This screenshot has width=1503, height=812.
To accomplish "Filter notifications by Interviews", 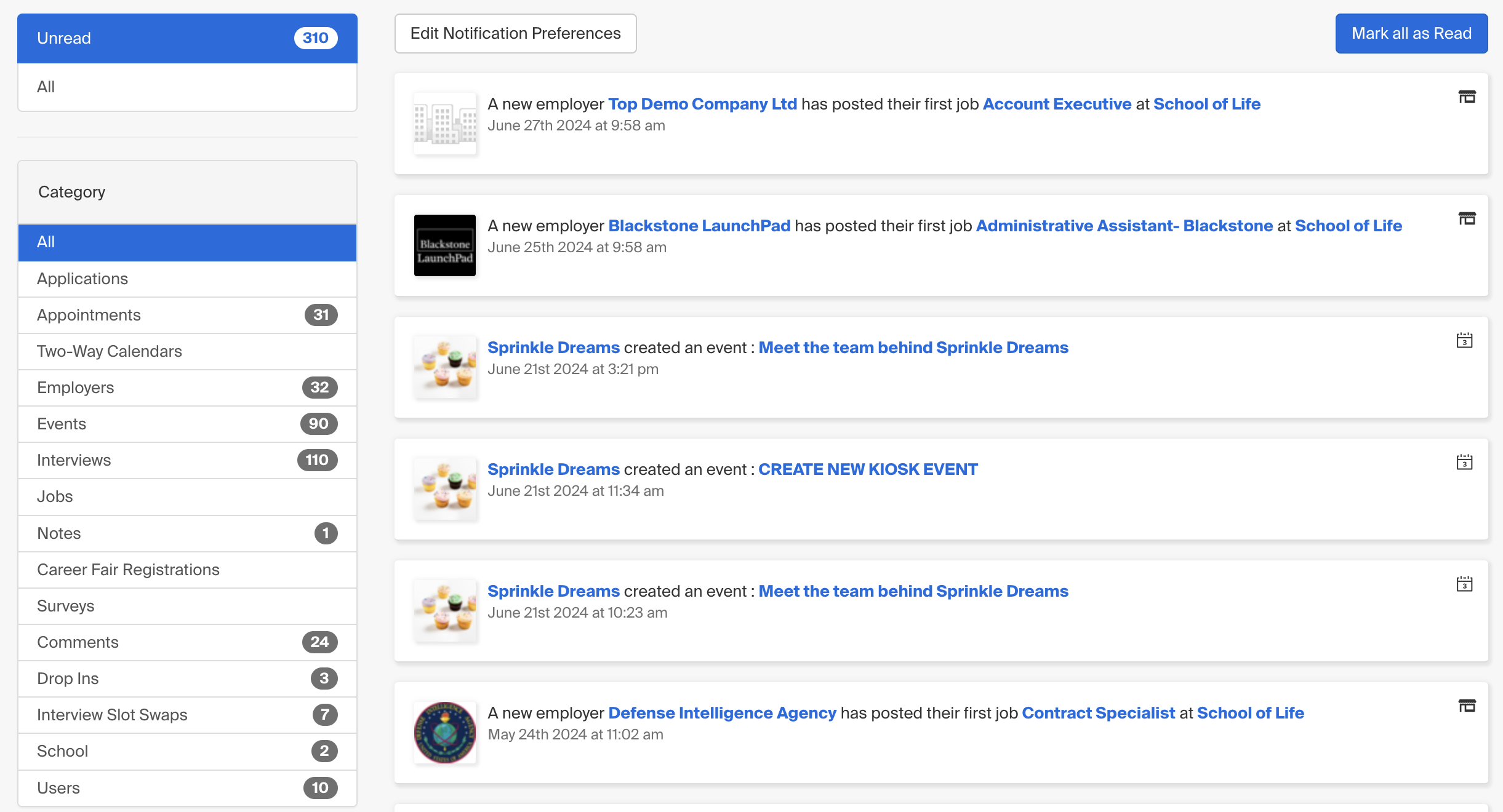I will coord(187,460).
